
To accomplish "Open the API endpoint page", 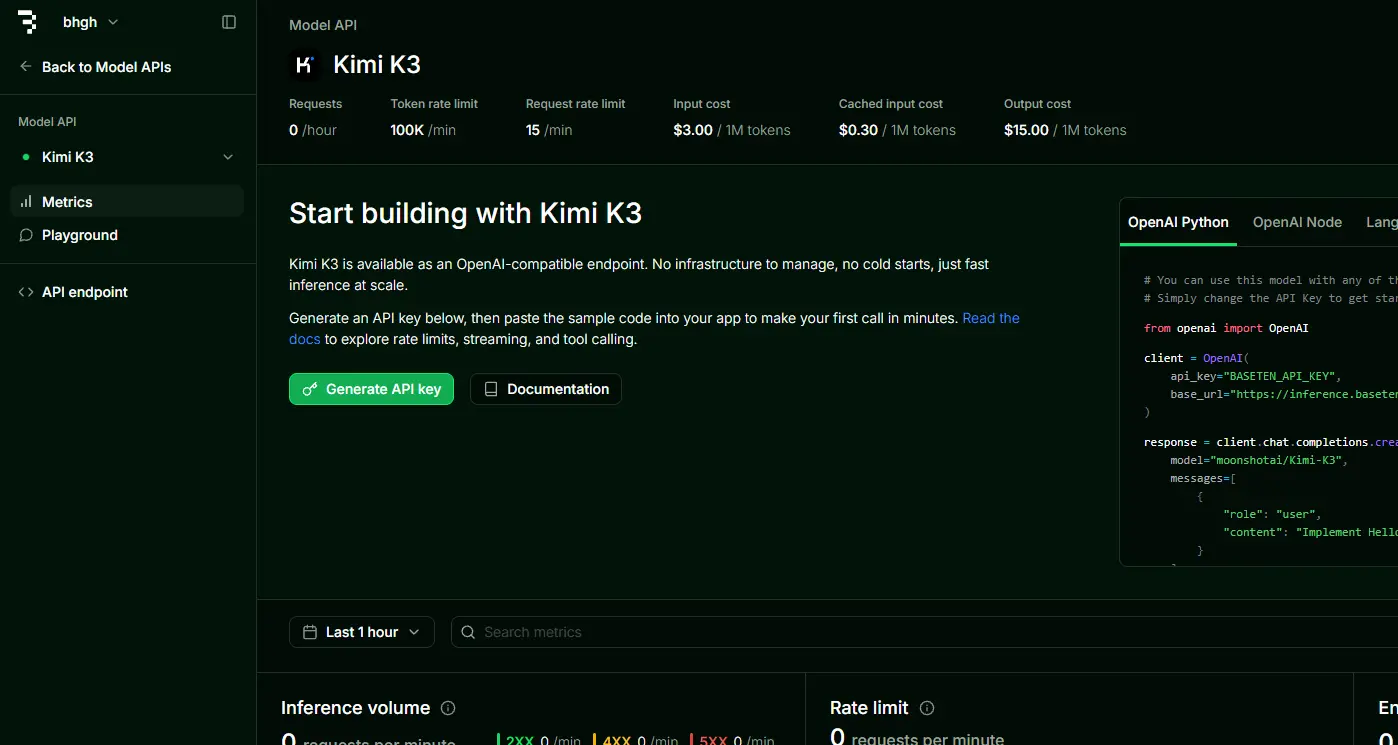I will click(x=127, y=292).
